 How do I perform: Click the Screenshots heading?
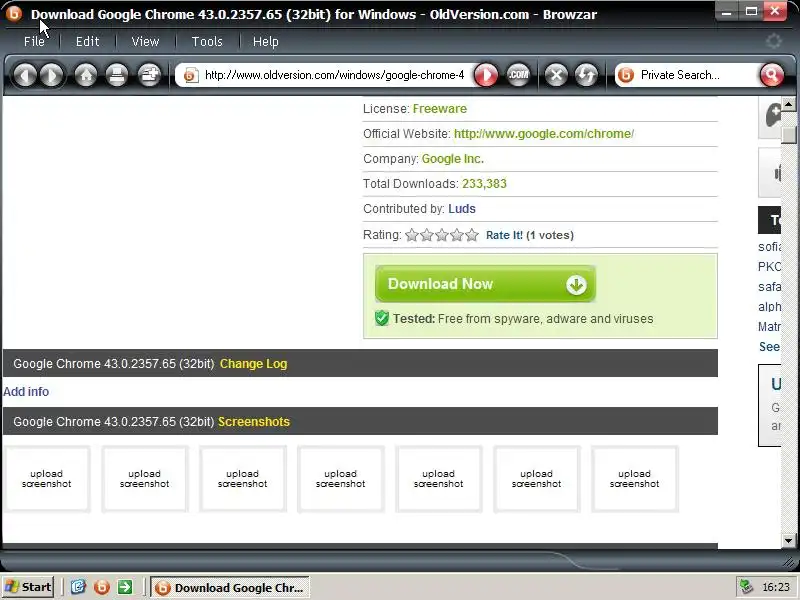254,422
